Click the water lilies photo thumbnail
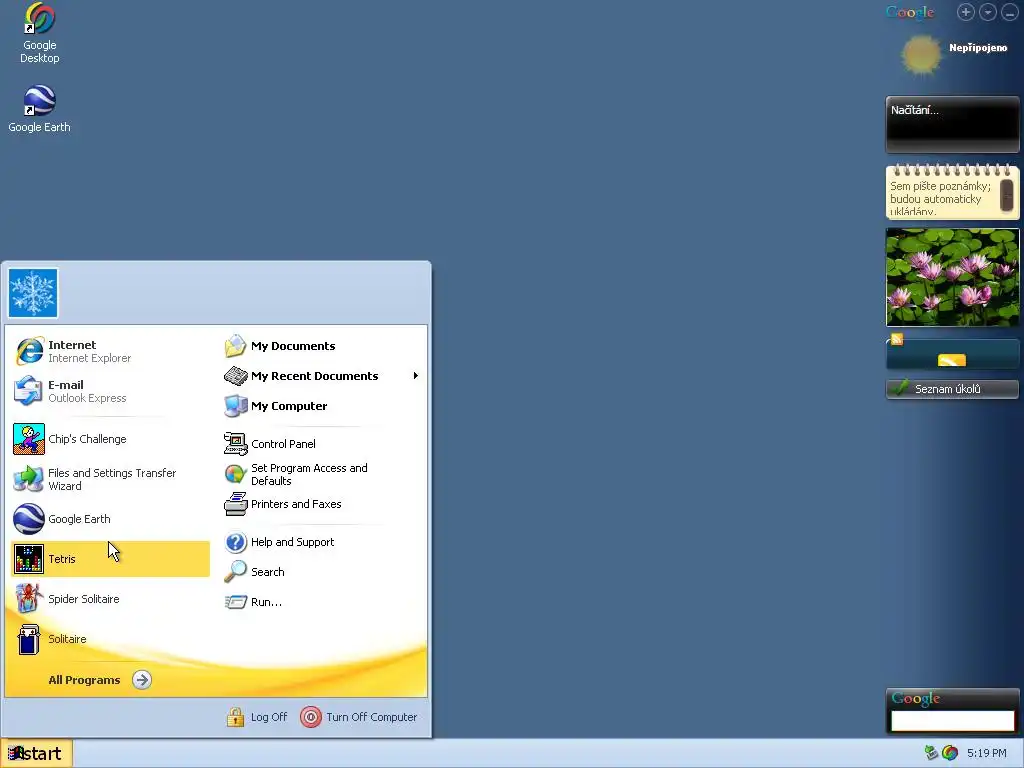 (952, 277)
